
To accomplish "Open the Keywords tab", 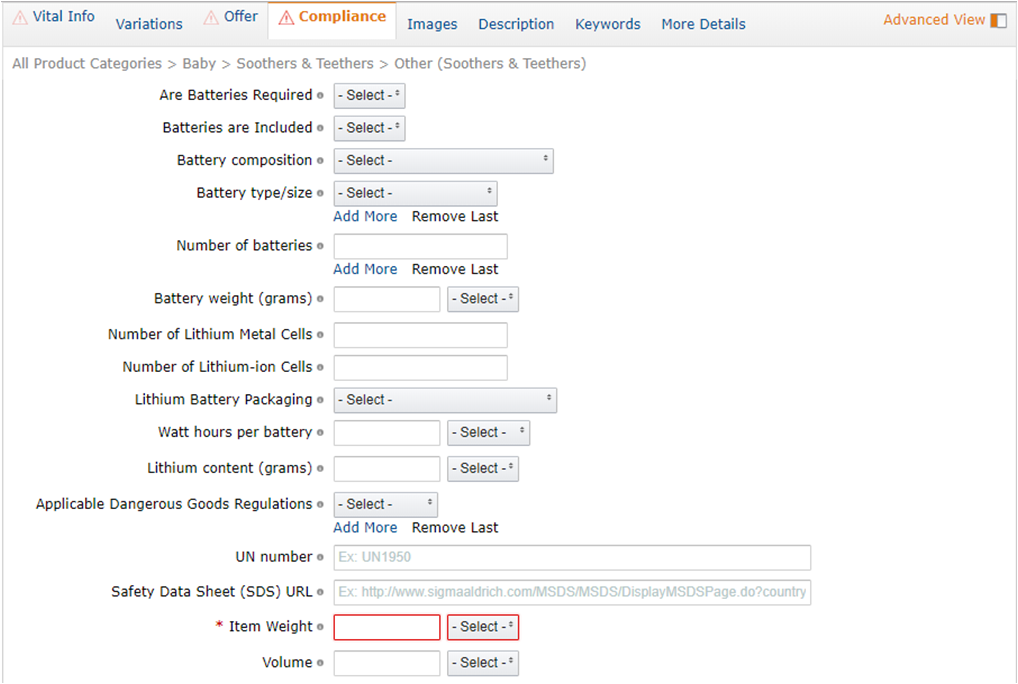I will (607, 24).
